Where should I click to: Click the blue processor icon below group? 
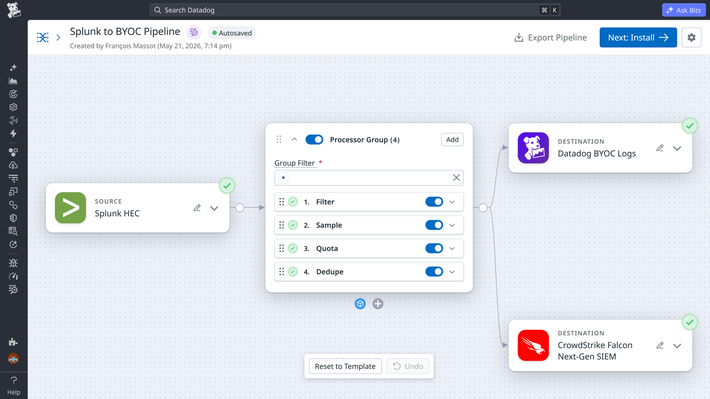point(360,304)
